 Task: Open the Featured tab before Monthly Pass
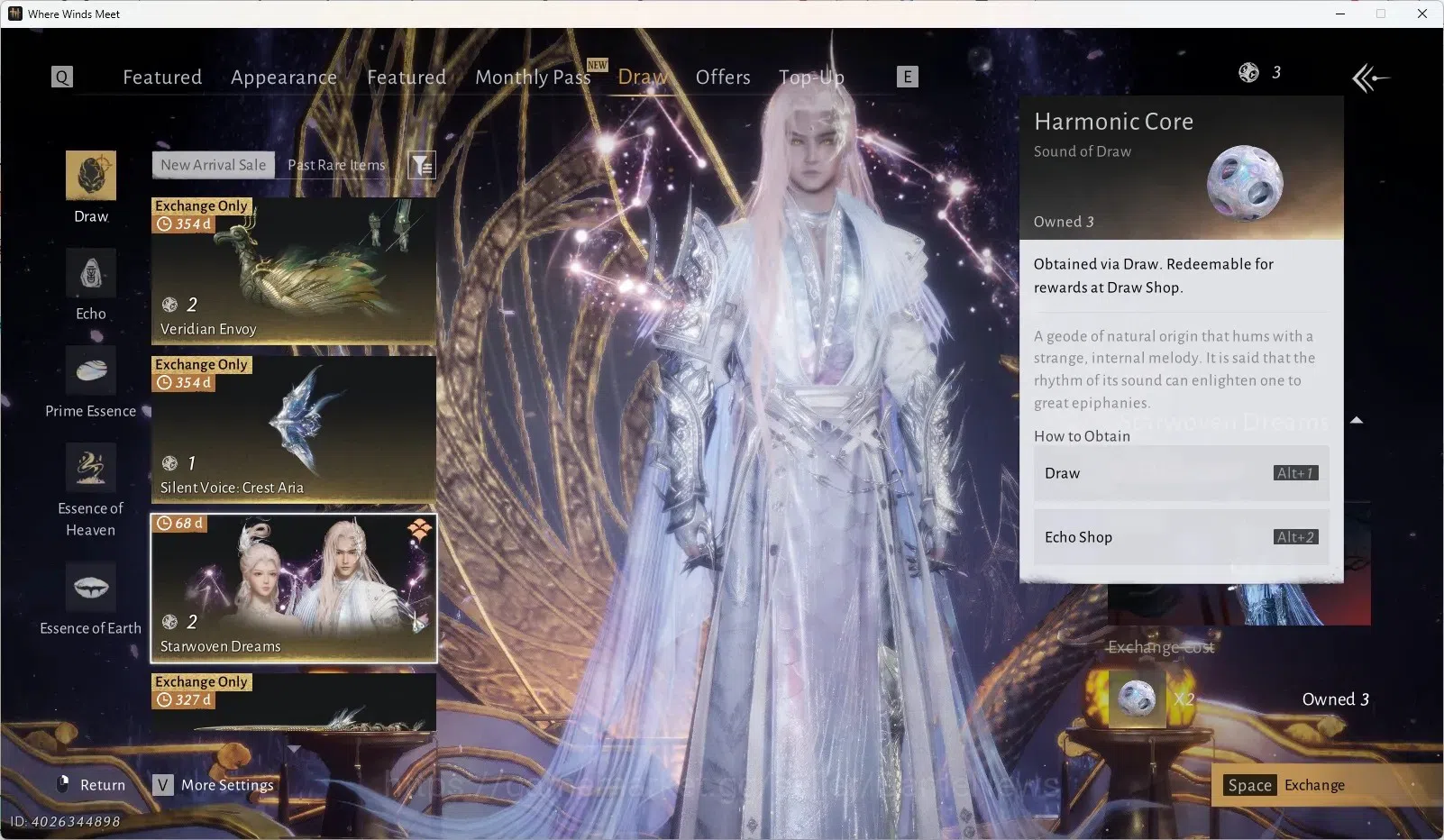tap(407, 78)
